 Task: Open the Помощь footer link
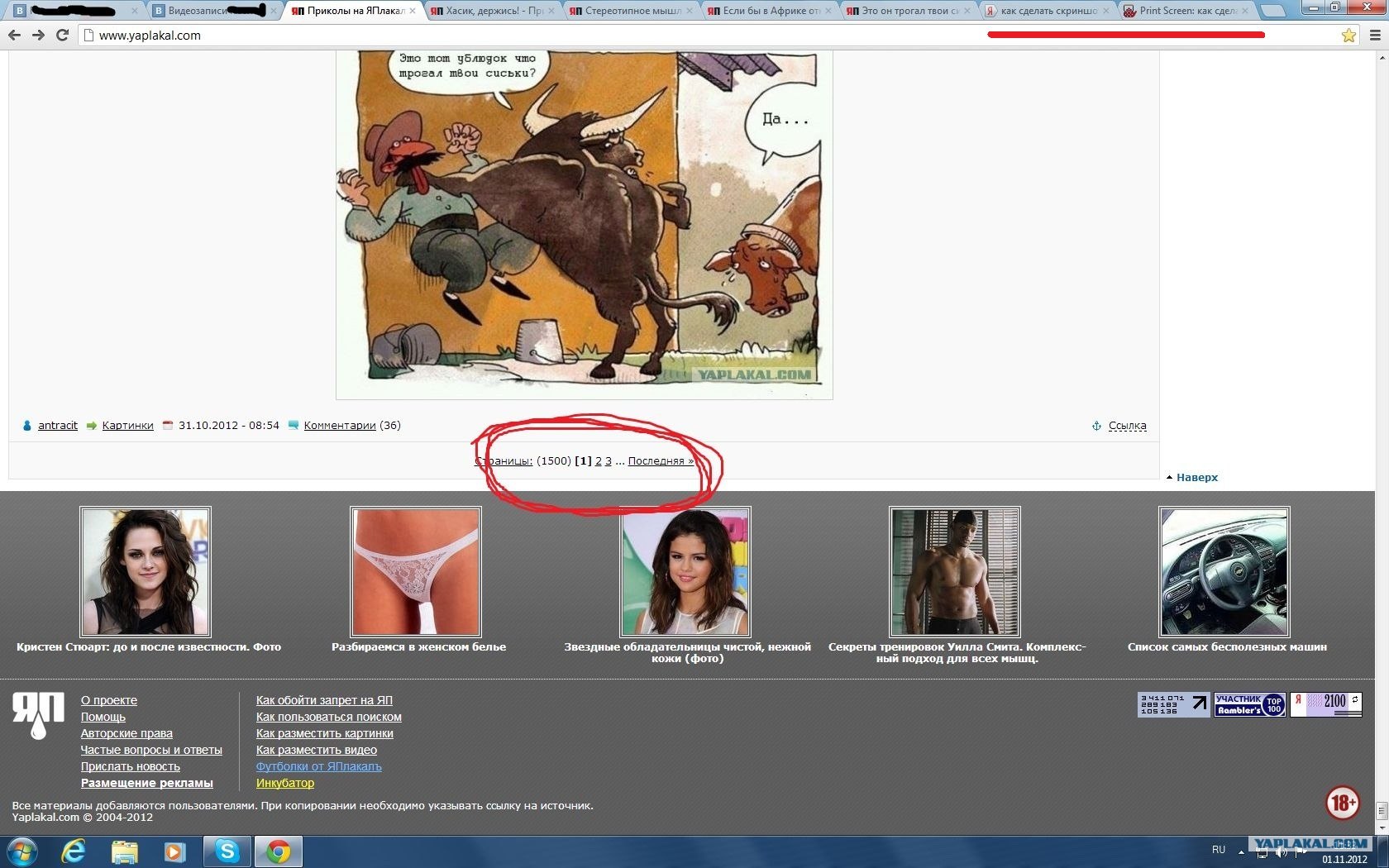pyautogui.click(x=103, y=717)
